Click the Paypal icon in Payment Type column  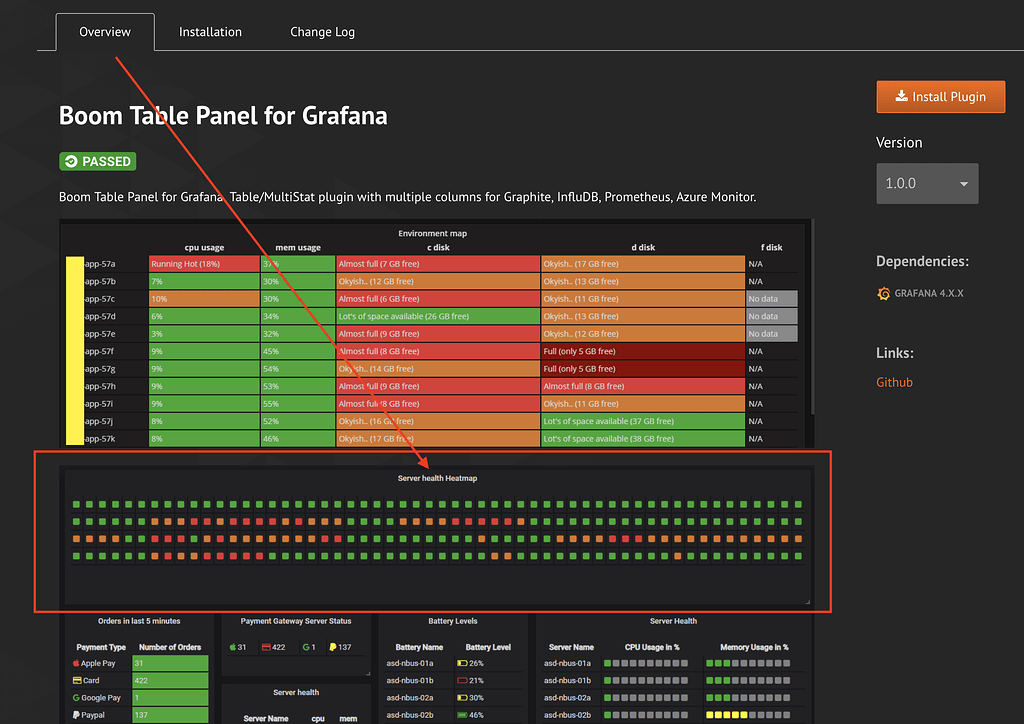(76, 715)
